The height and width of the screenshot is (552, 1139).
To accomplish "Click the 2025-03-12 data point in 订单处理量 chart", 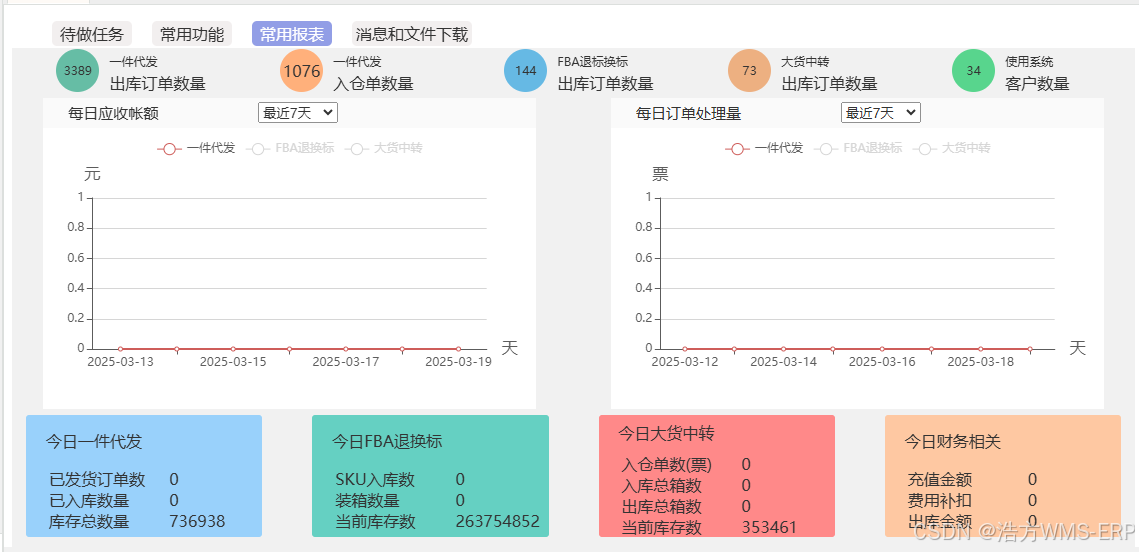I will click(x=684, y=349).
